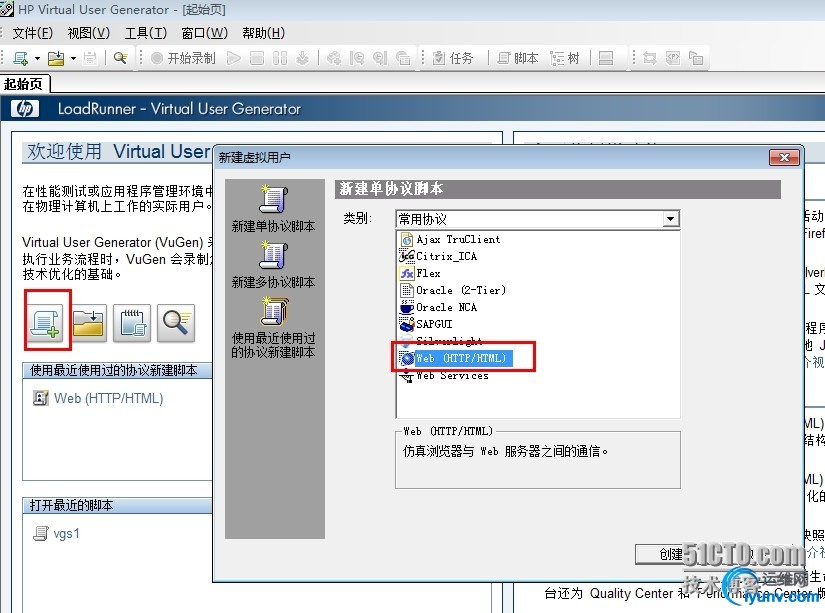This screenshot has height=613, width=825.
Task: Select 新建多协议脚本 in dialog sidebar
Action: (x=273, y=265)
